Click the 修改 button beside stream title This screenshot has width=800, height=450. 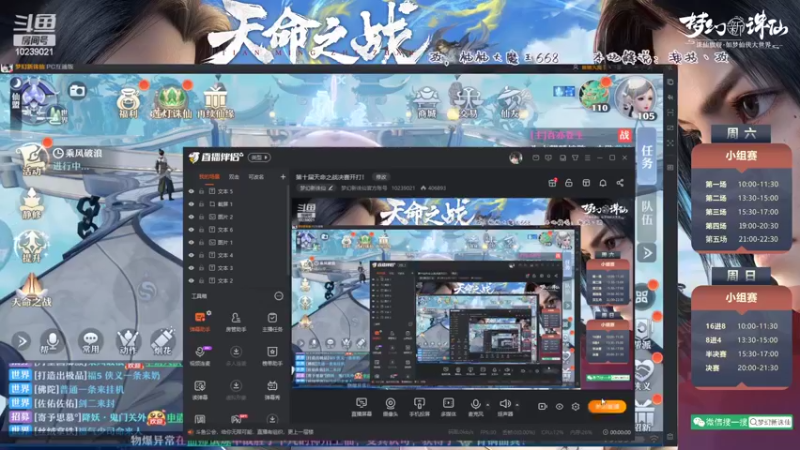[x=381, y=177]
